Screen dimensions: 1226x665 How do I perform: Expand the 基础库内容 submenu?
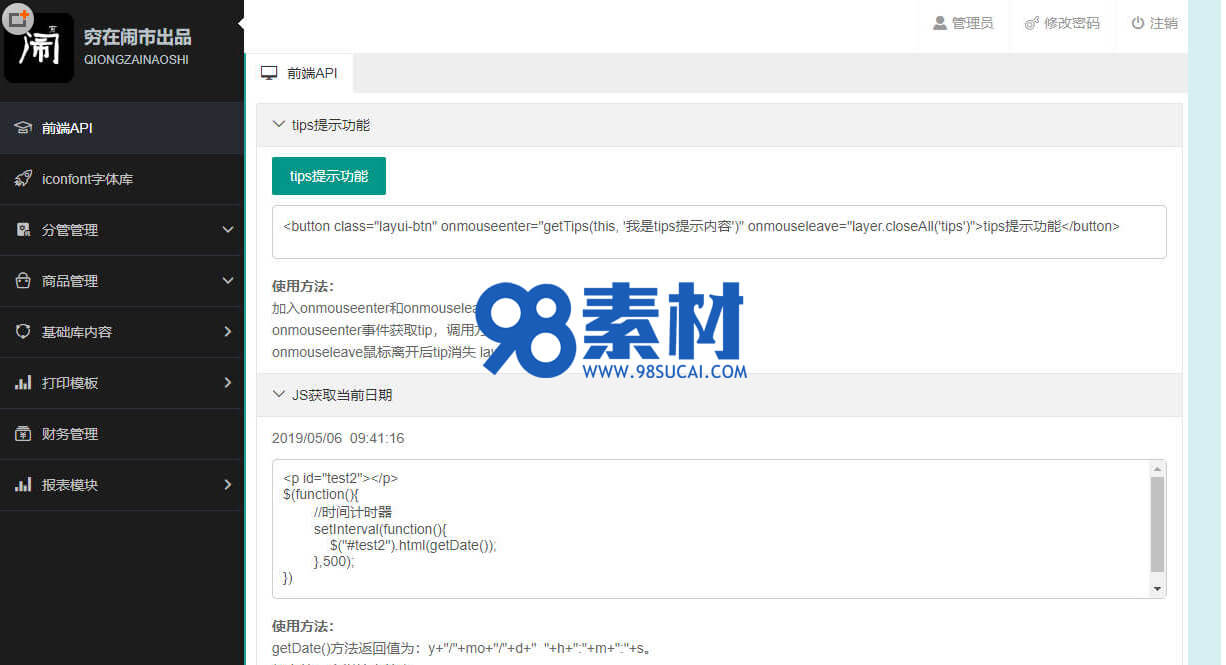tap(226, 331)
